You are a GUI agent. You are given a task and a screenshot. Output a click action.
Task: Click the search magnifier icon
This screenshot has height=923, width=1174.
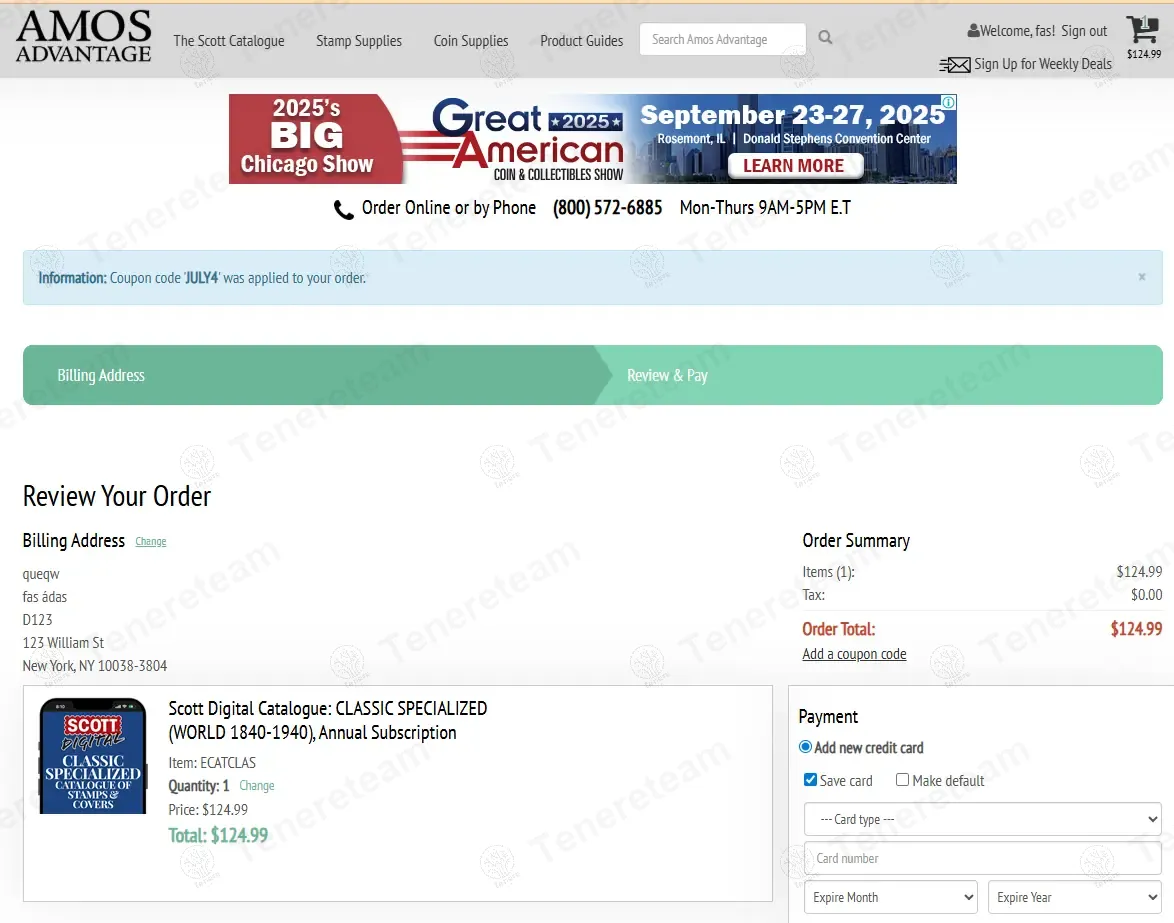(x=825, y=38)
